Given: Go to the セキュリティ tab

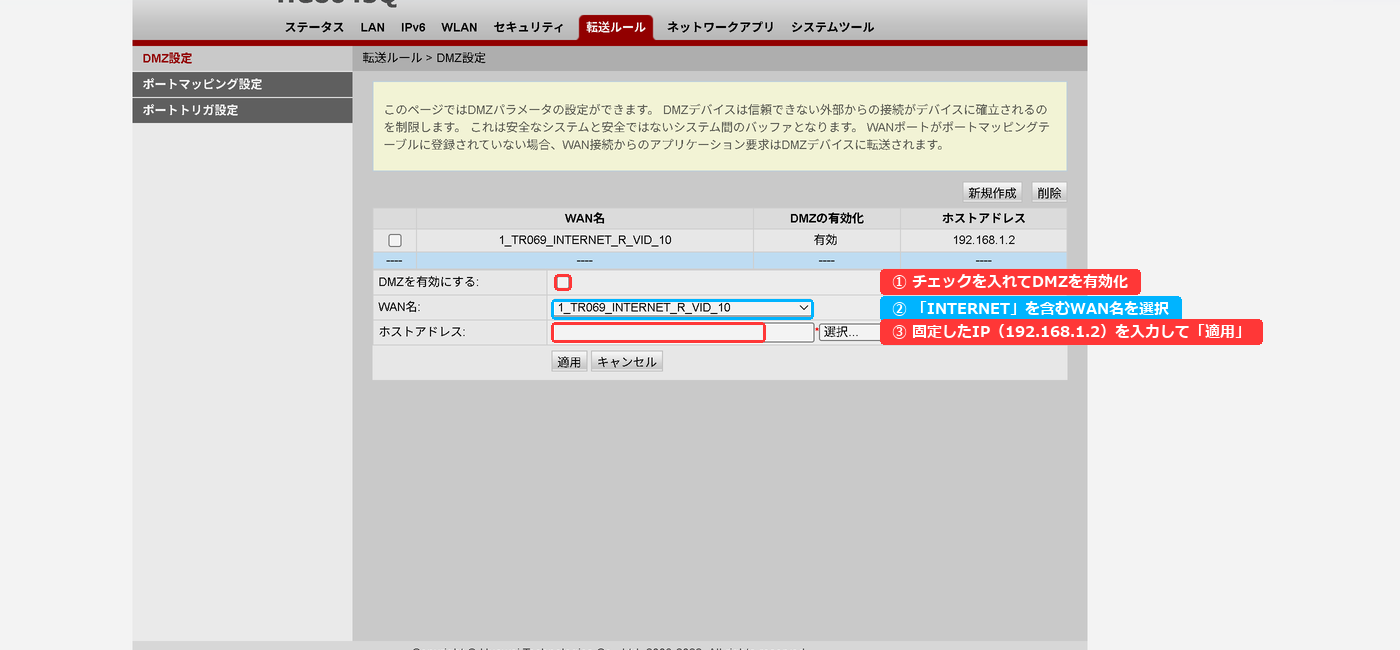Looking at the screenshot, I should (528, 28).
